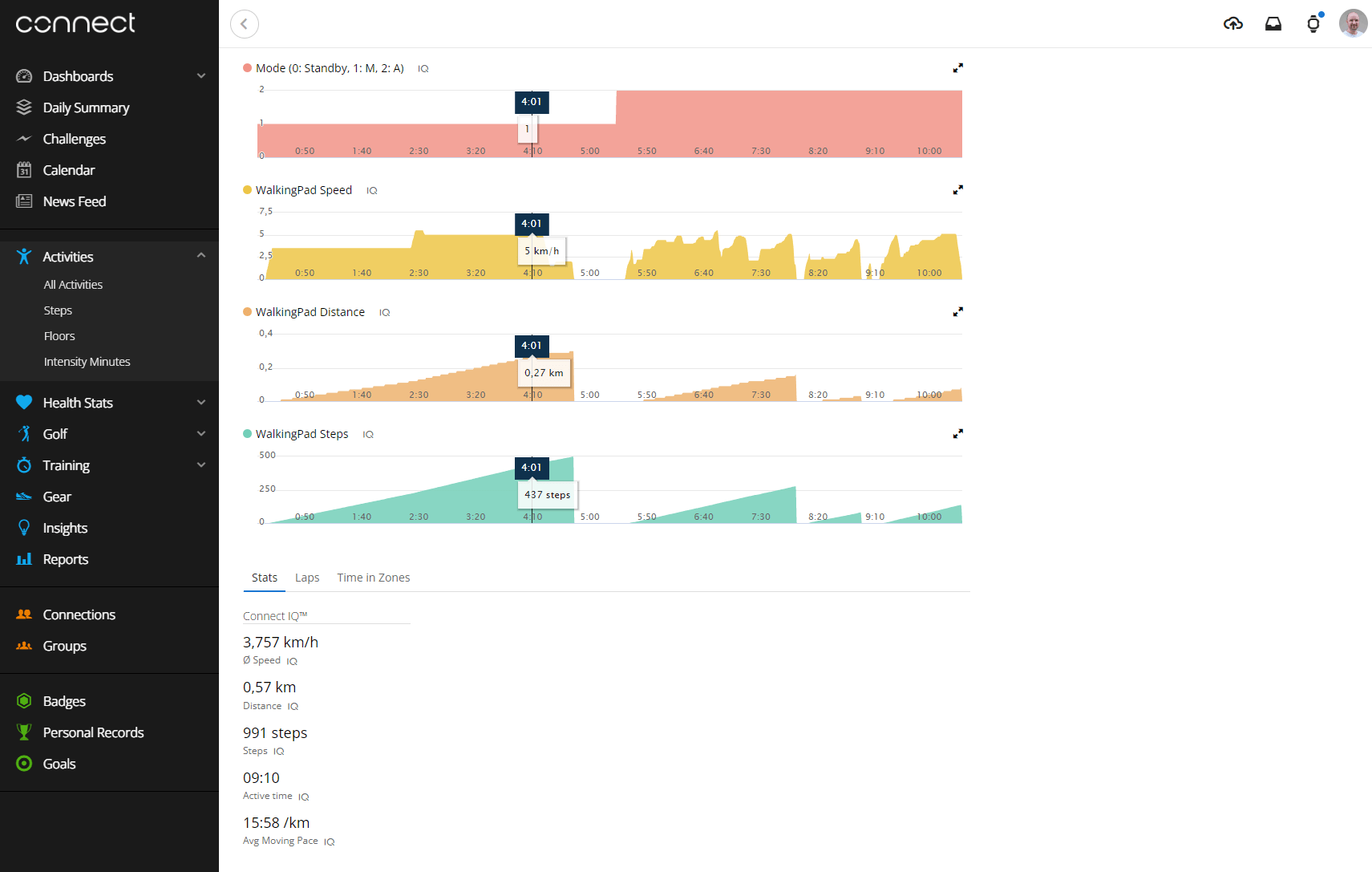Switch to the Time in Zones tab
Viewport: 1372px width, 872px height.
click(x=374, y=578)
